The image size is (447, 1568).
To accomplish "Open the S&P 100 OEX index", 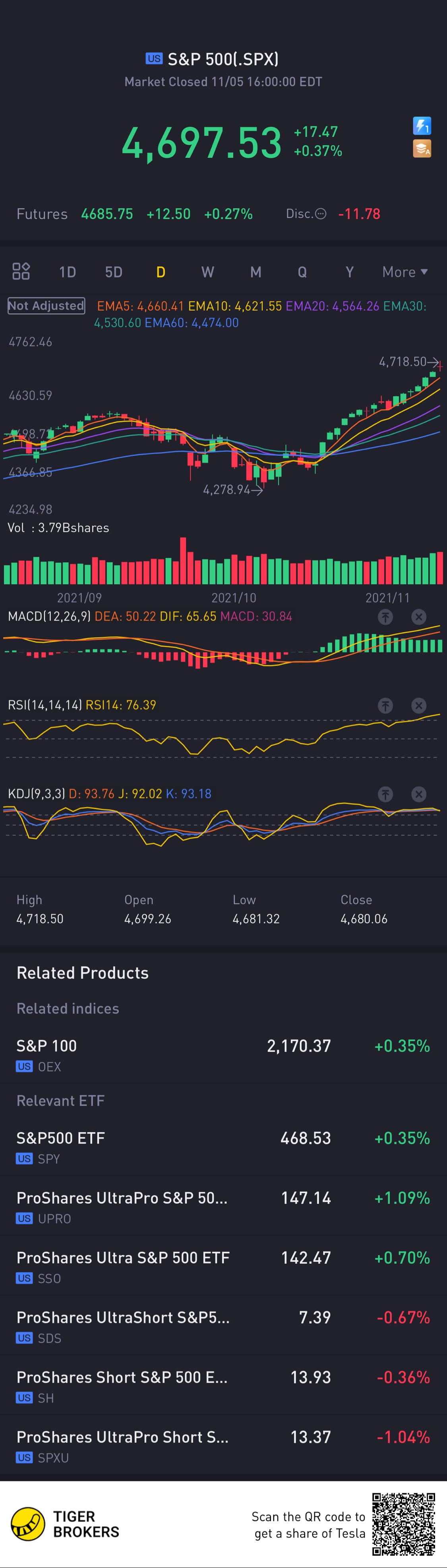I will pos(223,1055).
